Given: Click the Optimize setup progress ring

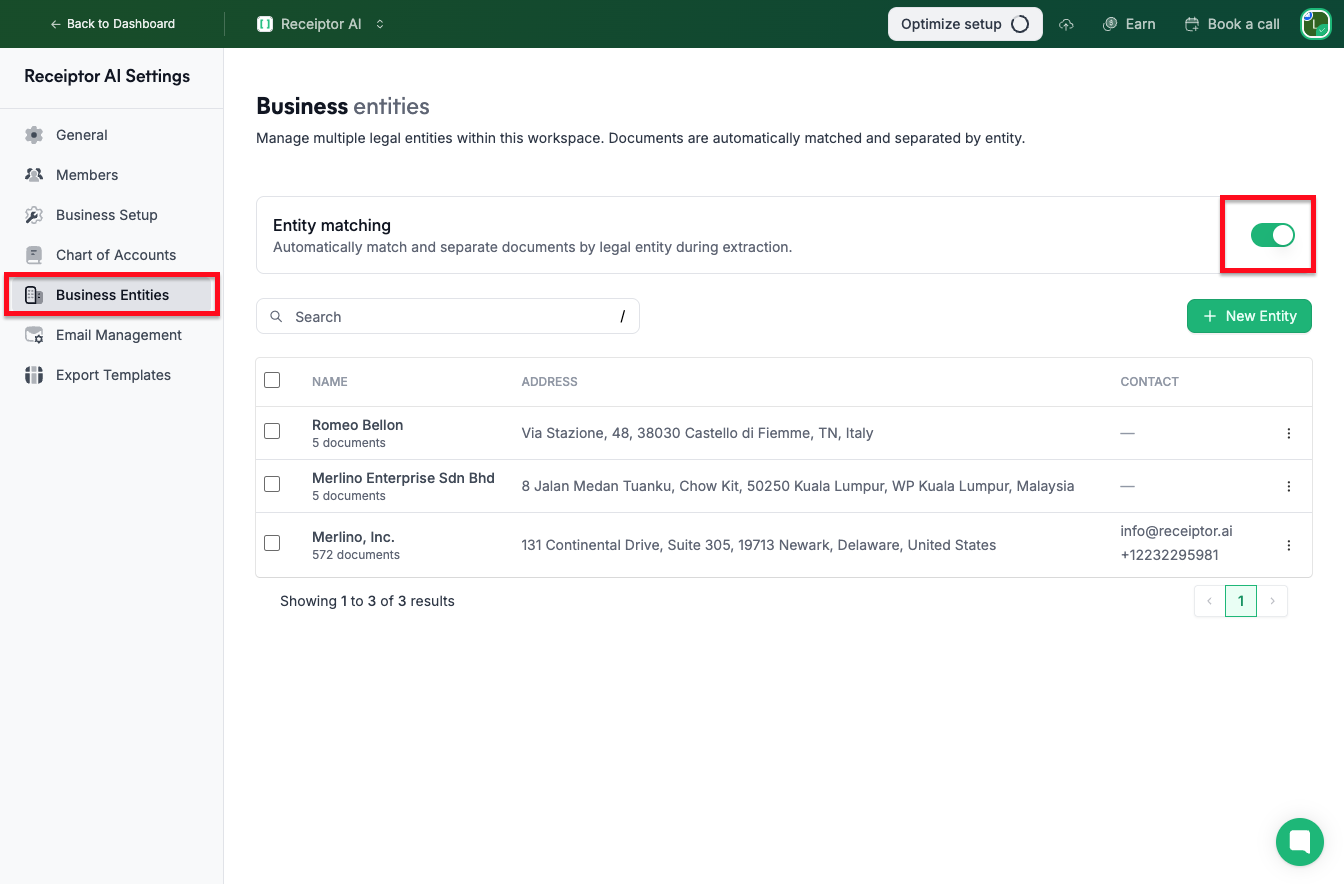Looking at the screenshot, I should (x=1020, y=24).
